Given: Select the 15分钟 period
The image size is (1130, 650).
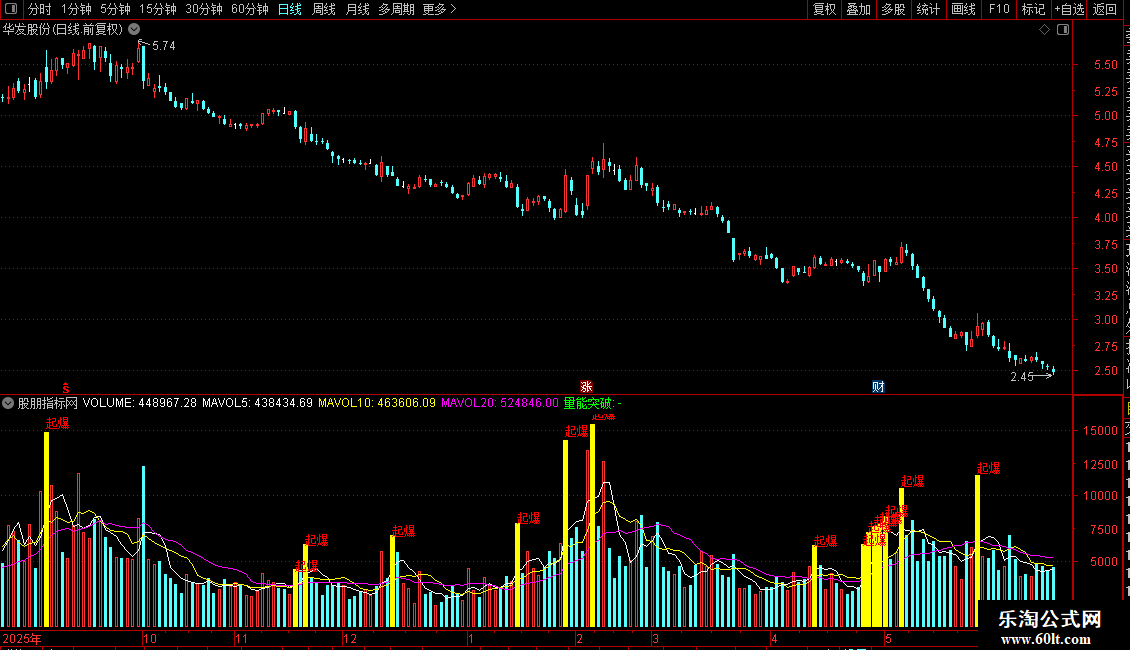Looking at the screenshot, I should (158, 9).
